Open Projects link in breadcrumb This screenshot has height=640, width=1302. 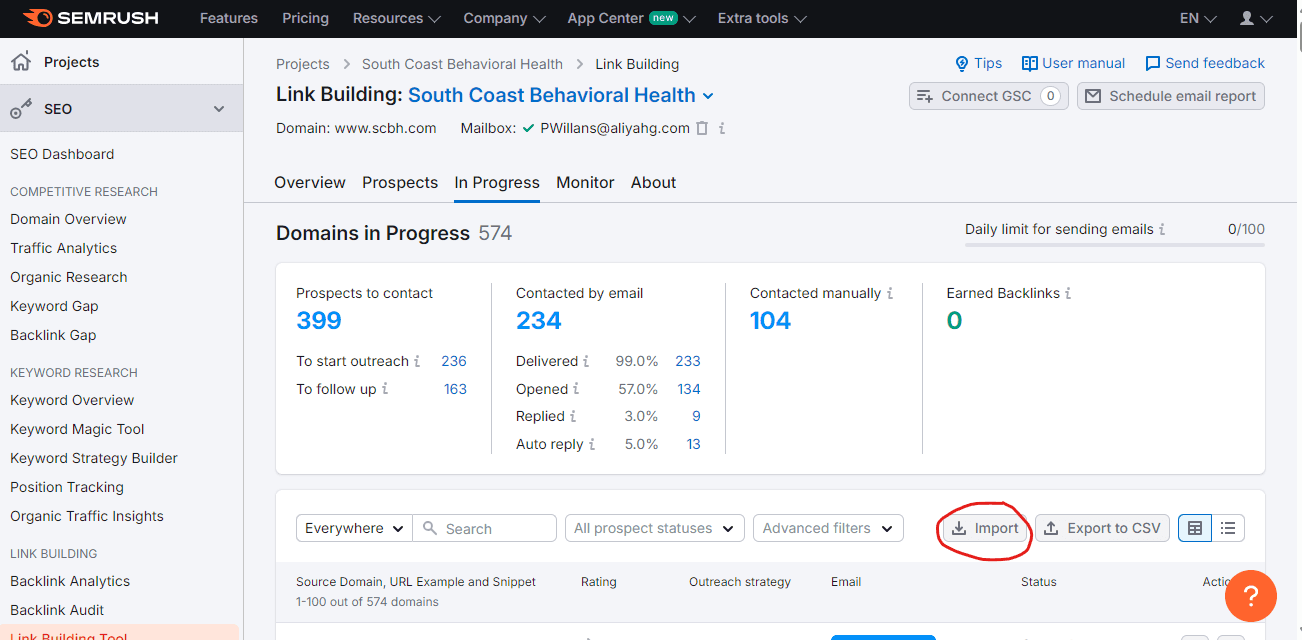click(x=303, y=64)
